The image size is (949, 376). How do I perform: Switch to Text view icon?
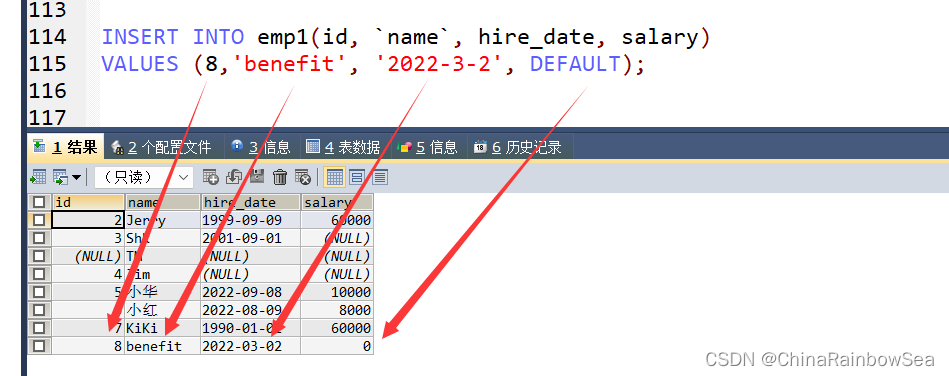point(380,177)
